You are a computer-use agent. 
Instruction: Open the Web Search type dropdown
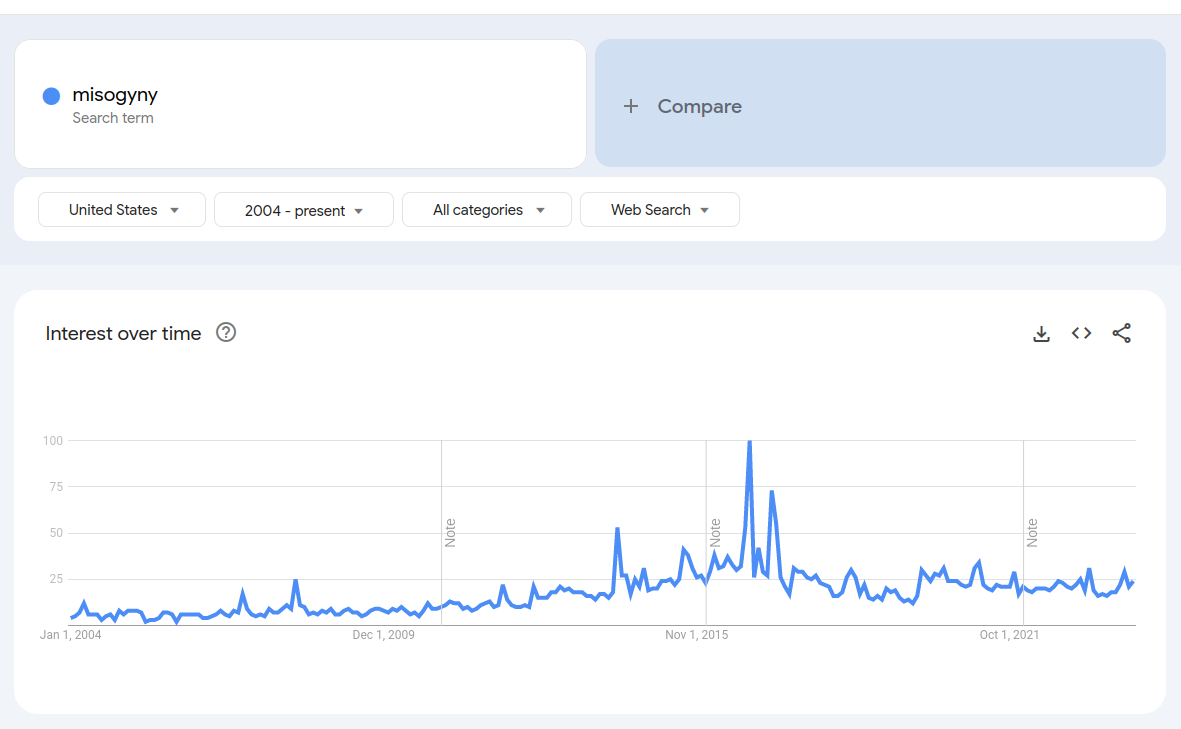[660, 209]
